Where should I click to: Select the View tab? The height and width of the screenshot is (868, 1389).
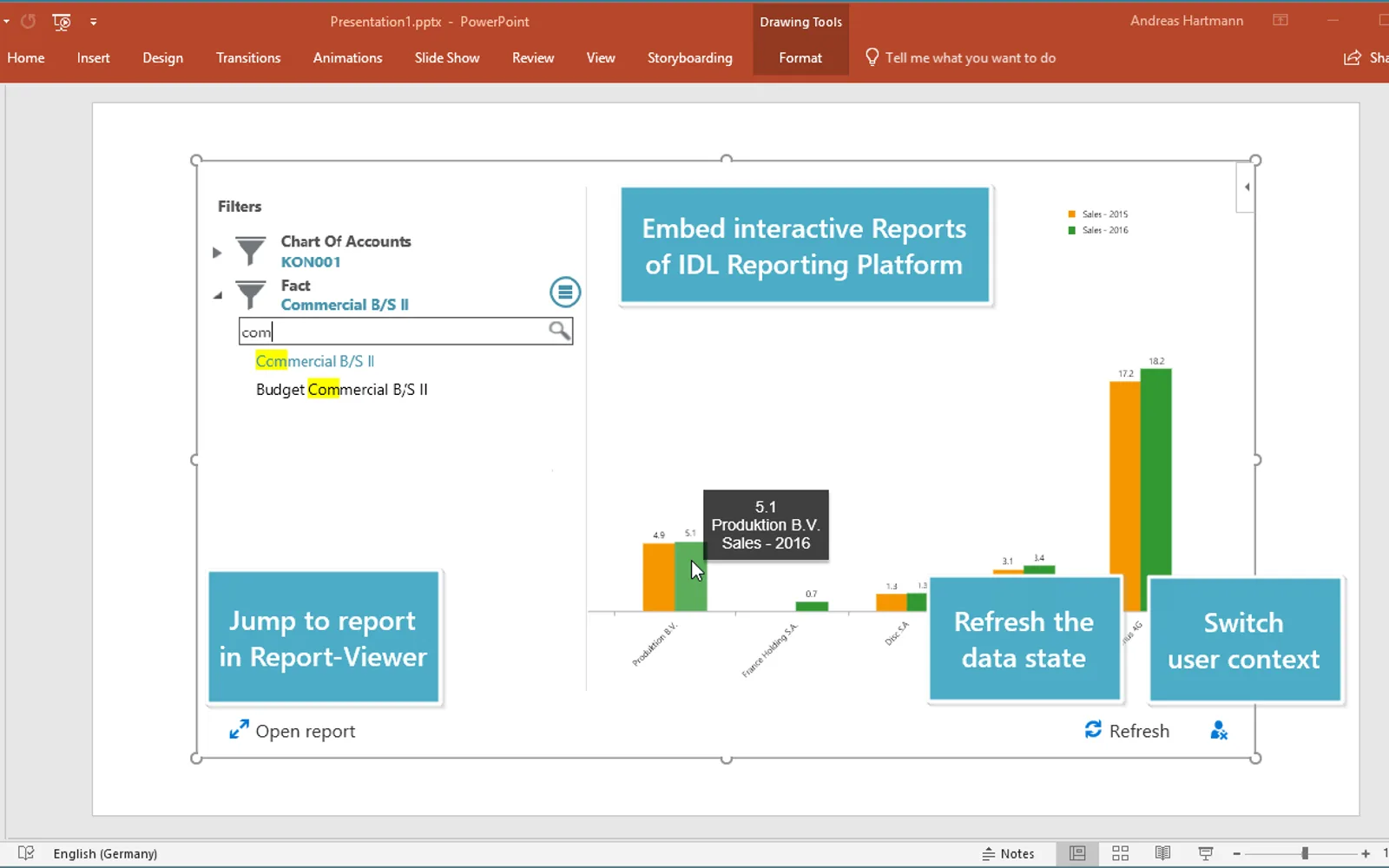(x=601, y=58)
